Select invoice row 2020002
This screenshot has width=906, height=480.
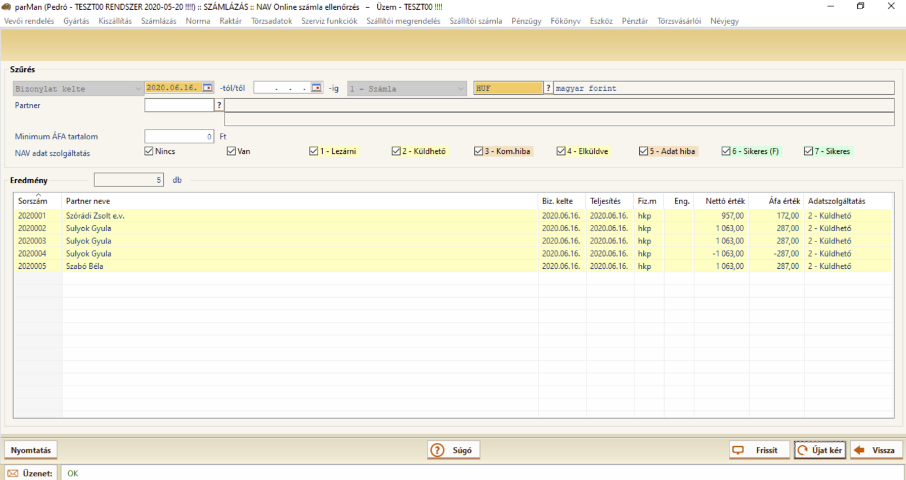point(453,228)
